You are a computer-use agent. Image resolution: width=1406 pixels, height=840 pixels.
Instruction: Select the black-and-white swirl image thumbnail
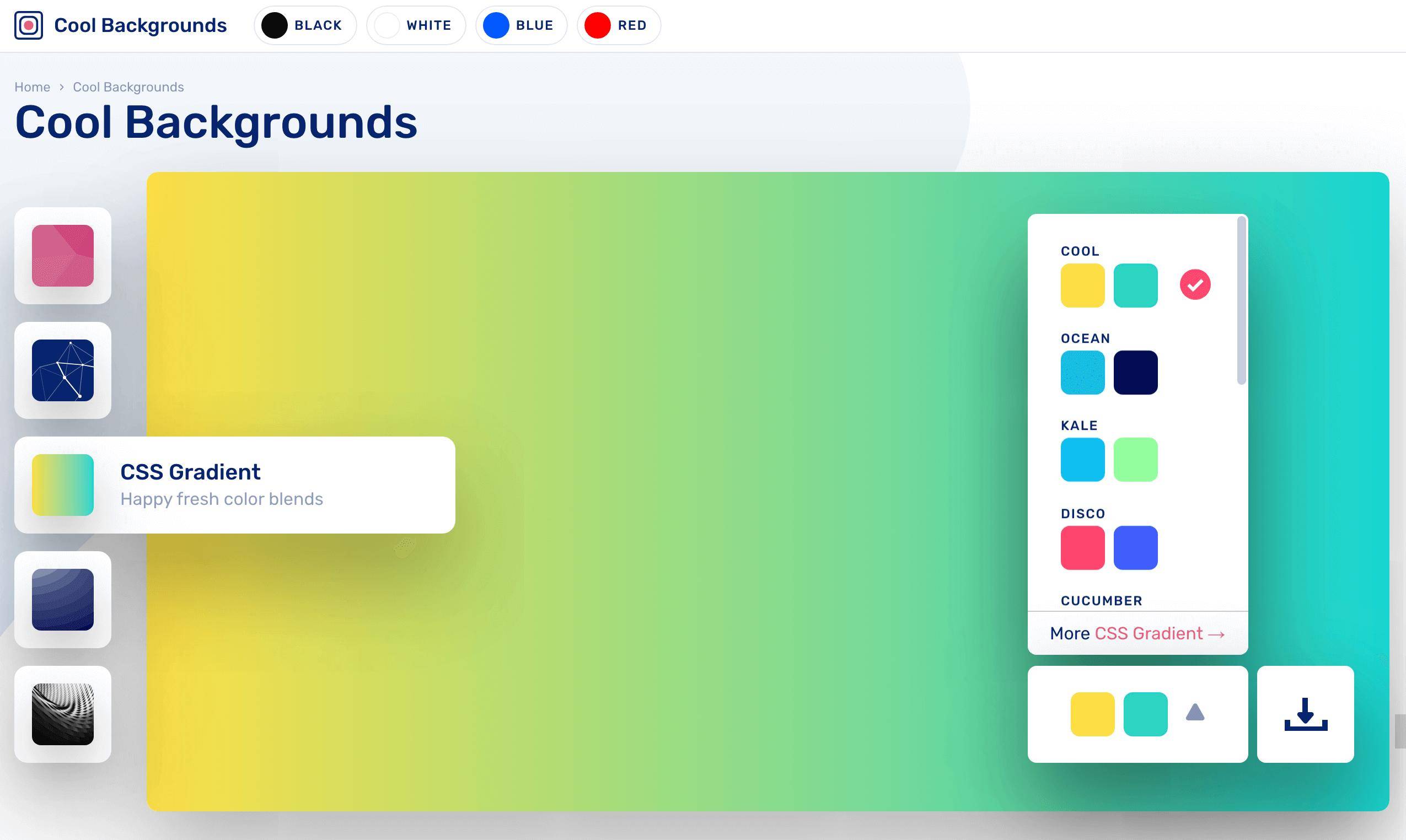click(63, 714)
